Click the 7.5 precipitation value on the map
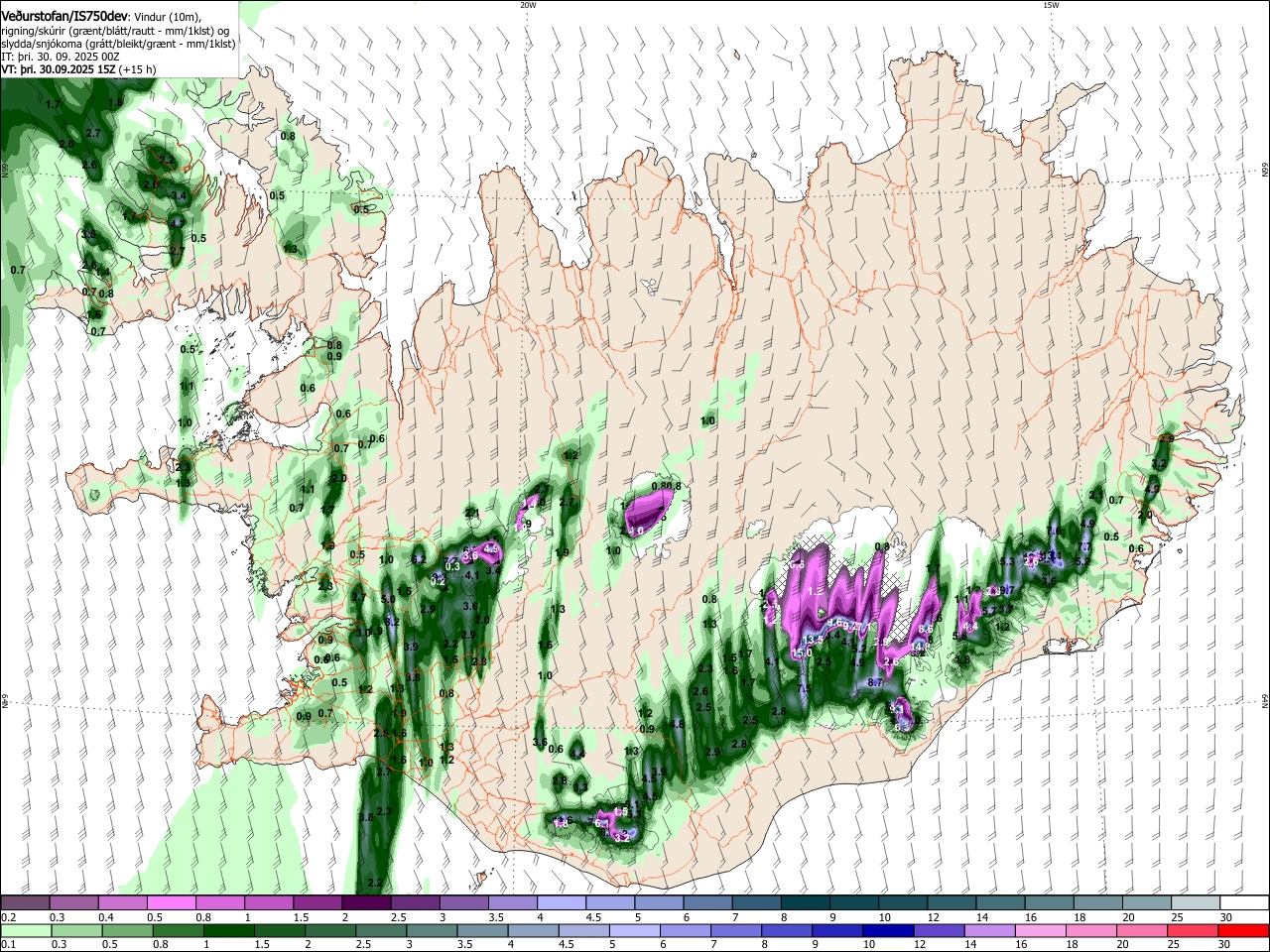The width and height of the screenshot is (1270, 952). [805, 688]
